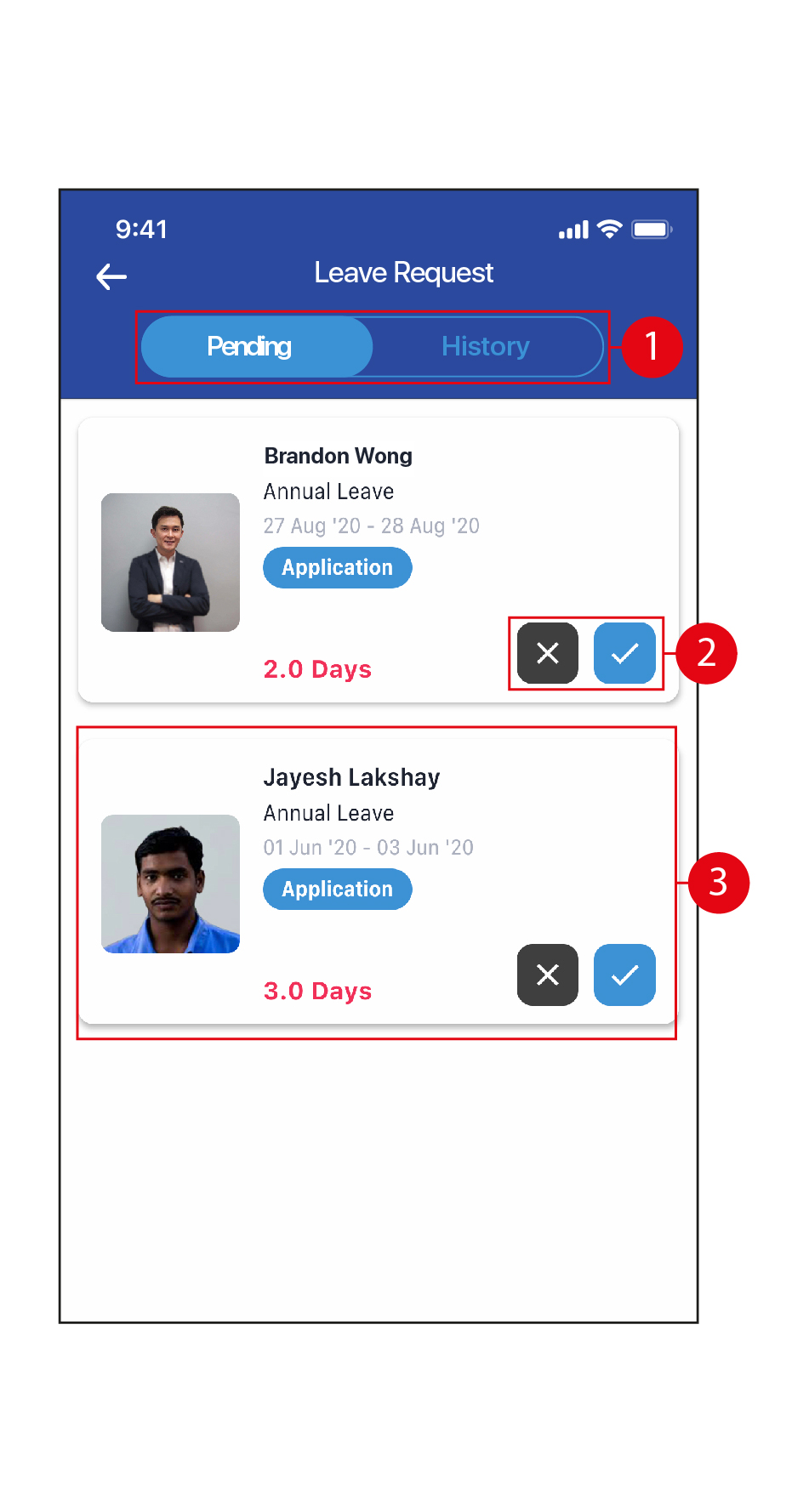
Task: Approve Jayesh Lakshay's leave request
Action: (x=624, y=975)
